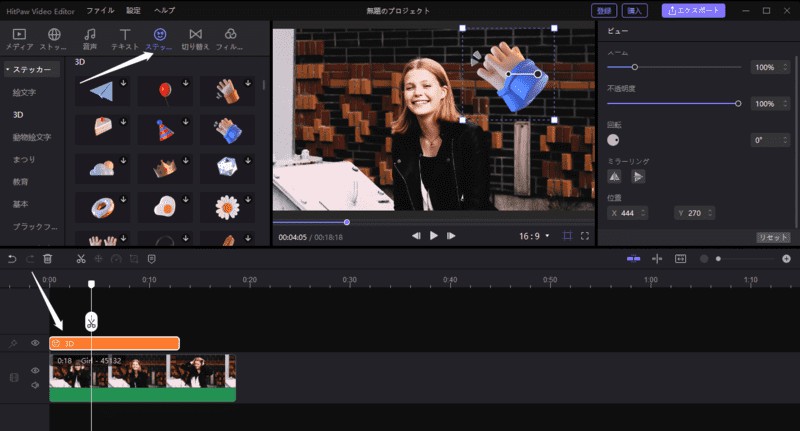Toggle visibility of the video track

[35, 370]
